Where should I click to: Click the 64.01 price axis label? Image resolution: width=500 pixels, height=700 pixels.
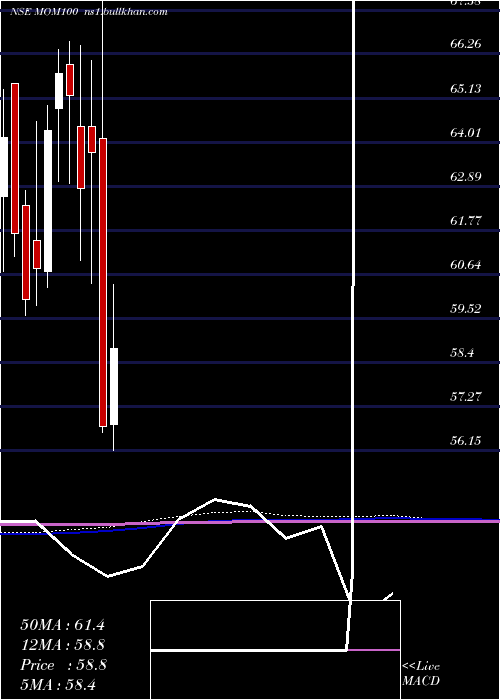click(466, 132)
